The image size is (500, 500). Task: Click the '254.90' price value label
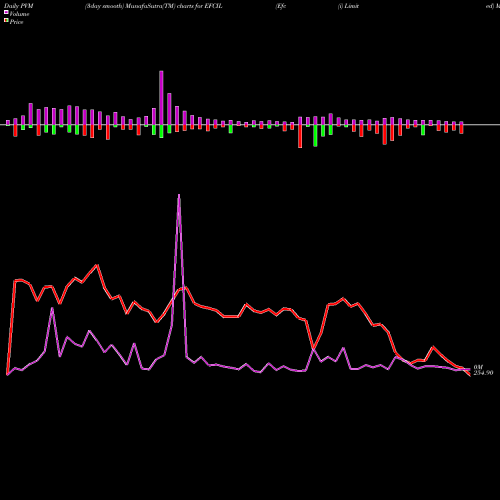pos(483,373)
